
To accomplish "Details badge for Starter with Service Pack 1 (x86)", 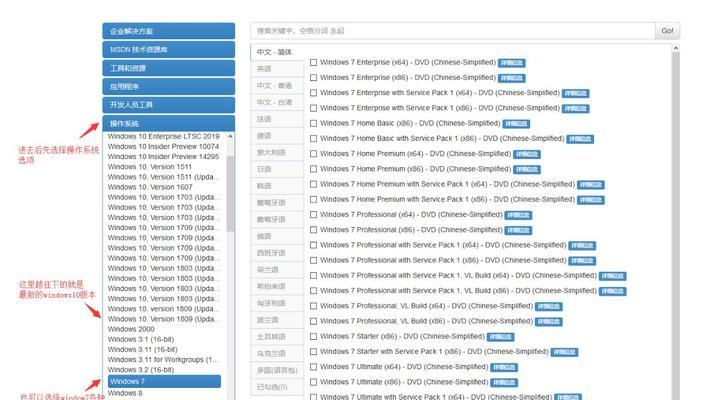I will pos(565,352).
